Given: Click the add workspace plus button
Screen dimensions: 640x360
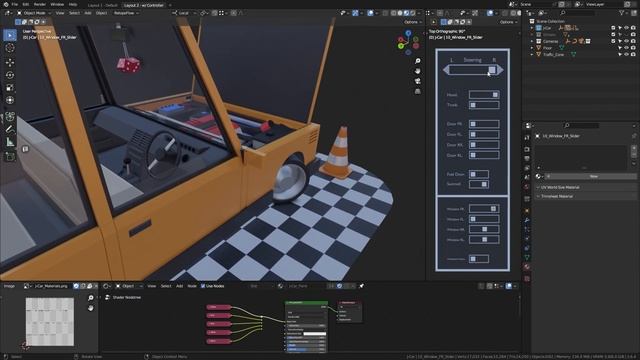Looking at the screenshot, I should point(170,5).
